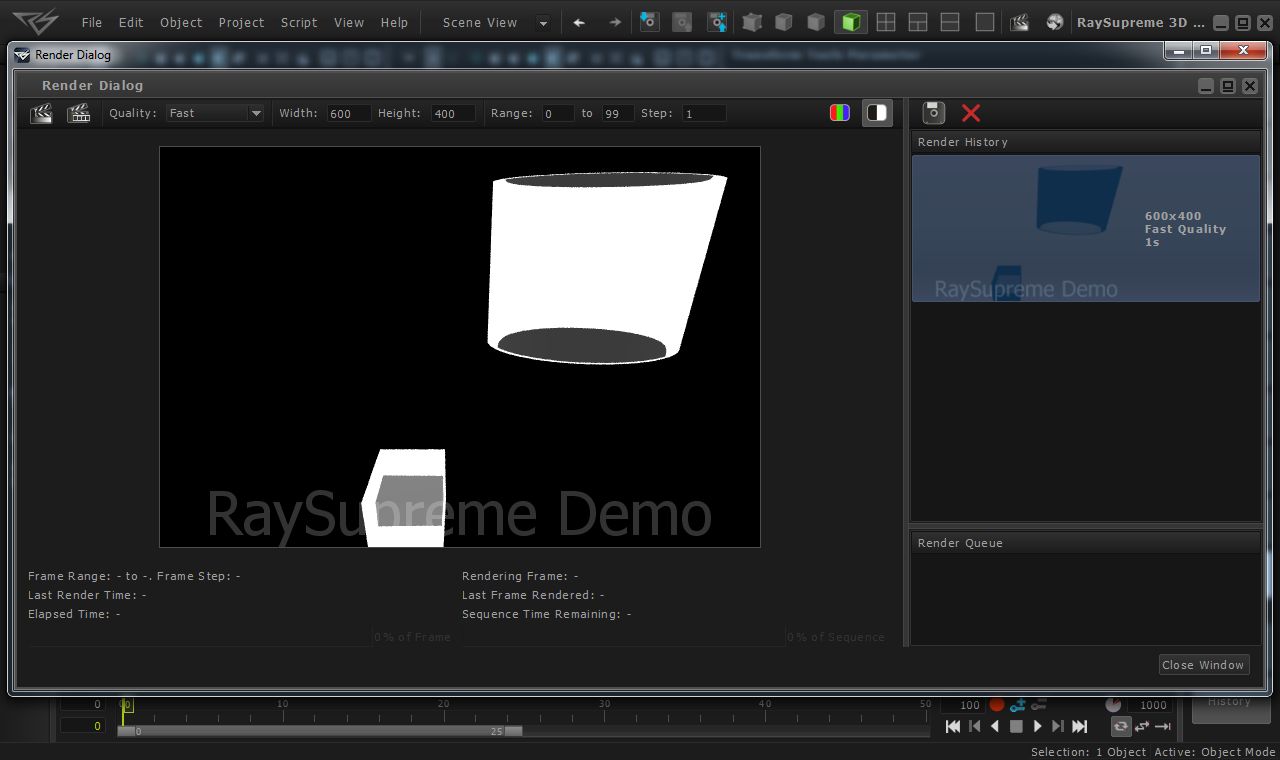1280x760 pixels.
Task: Delete render with the red X icon
Action: [971, 113]
